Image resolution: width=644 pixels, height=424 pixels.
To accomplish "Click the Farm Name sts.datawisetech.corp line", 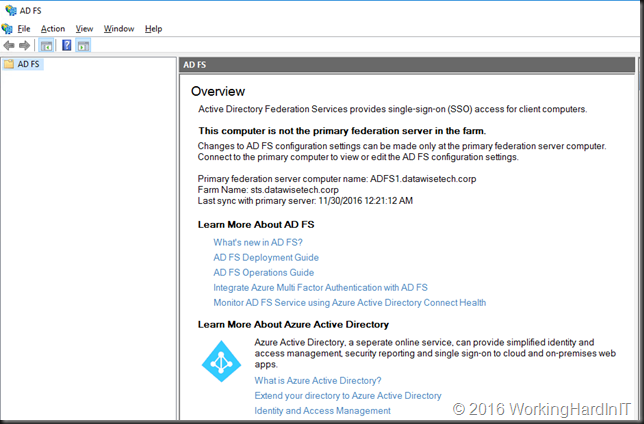I will pos(268,190).
